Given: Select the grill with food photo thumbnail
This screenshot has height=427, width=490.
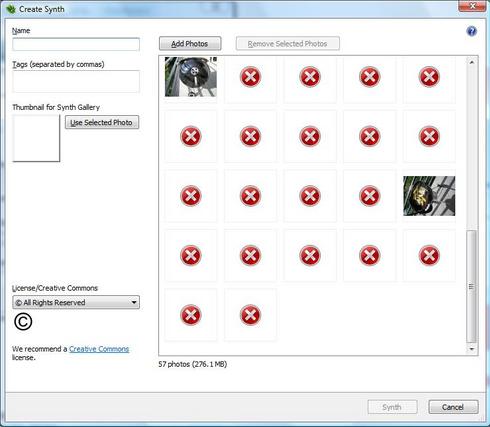Looking at the screenshot, I should (x=429, y=196).
